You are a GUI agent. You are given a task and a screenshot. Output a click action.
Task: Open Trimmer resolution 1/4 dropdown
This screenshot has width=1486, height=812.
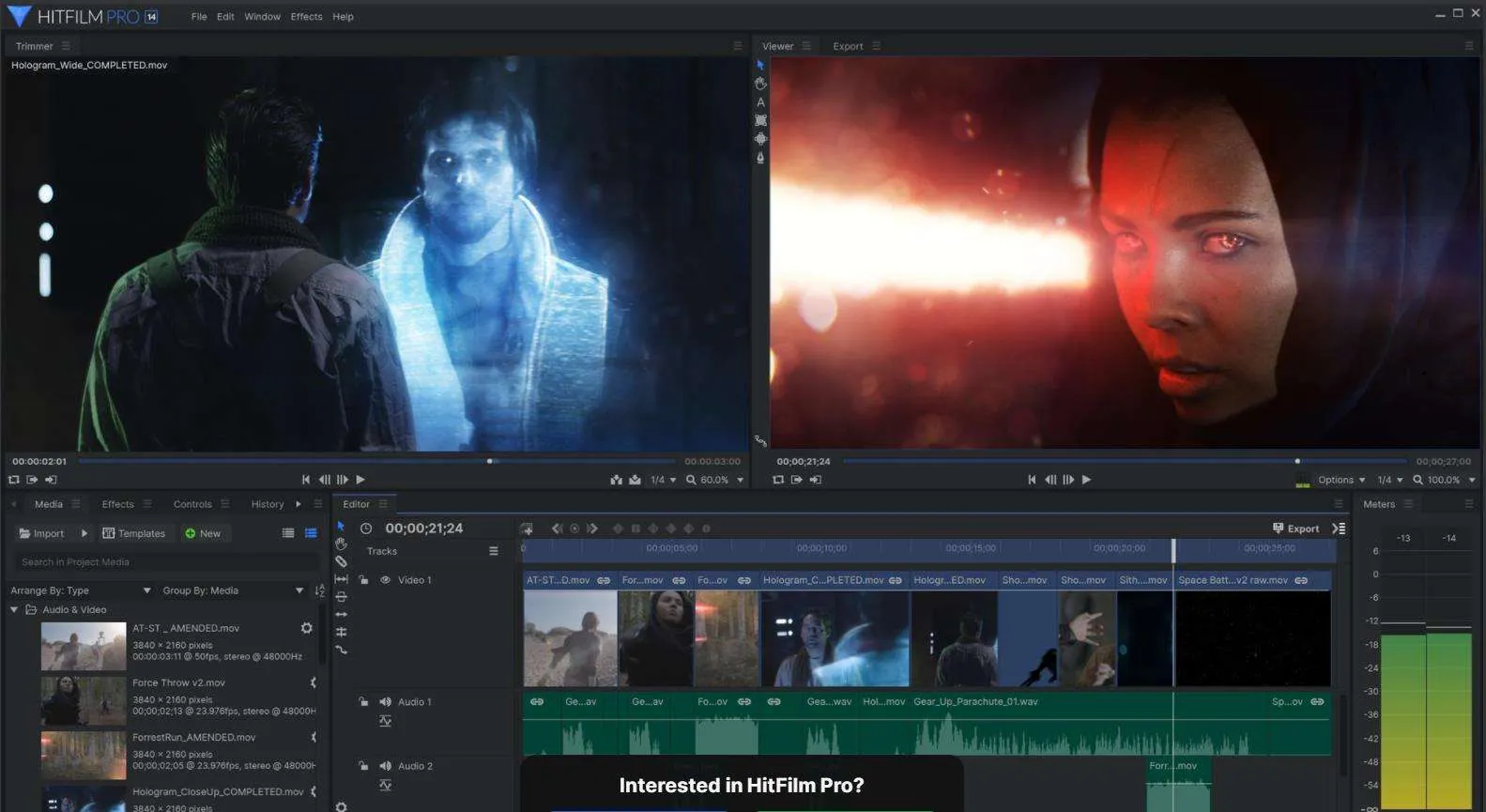[x=664, y=480]
